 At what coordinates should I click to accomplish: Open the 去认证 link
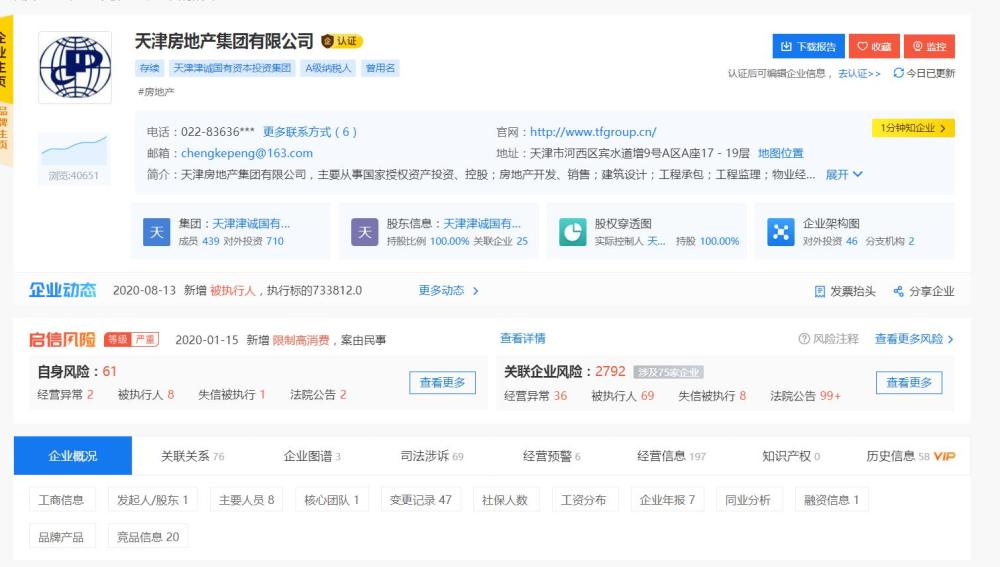(x=858, y=73)
